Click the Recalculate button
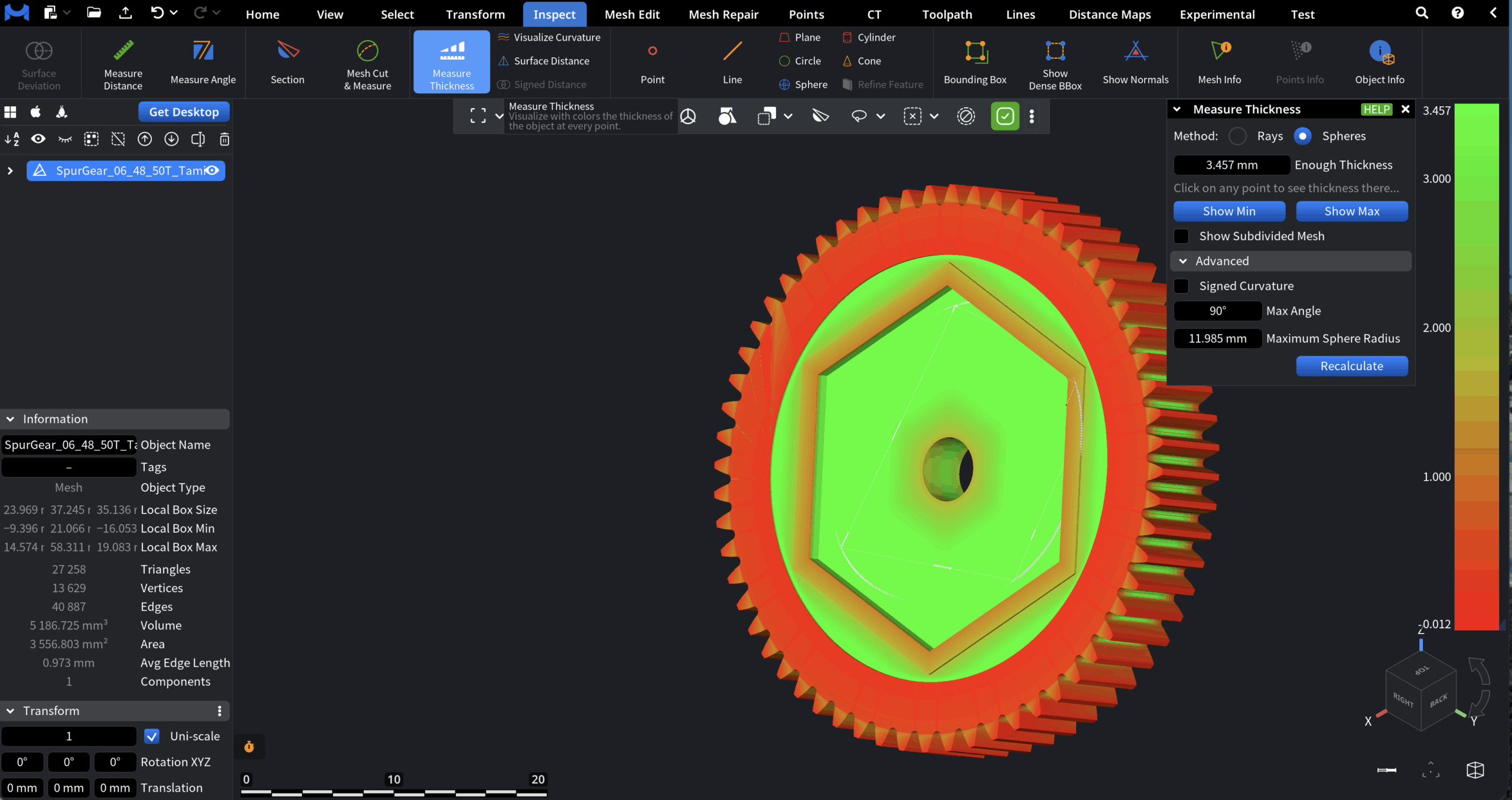This screenshot has height=800, width=1512. coord(1352,365)
